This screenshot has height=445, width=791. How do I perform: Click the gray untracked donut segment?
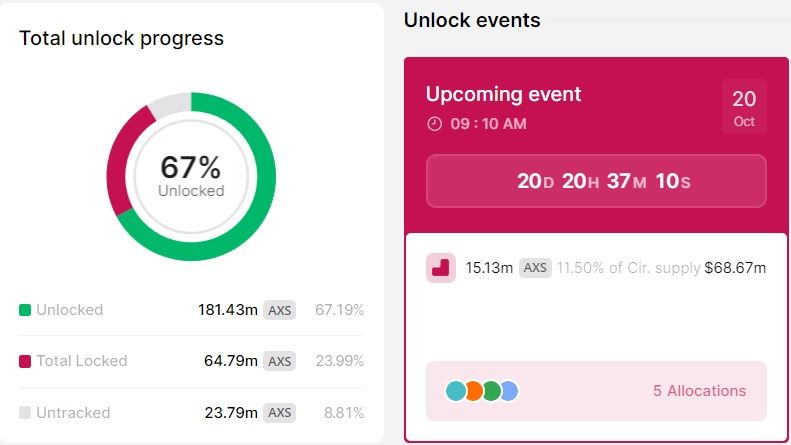point(170,104)
